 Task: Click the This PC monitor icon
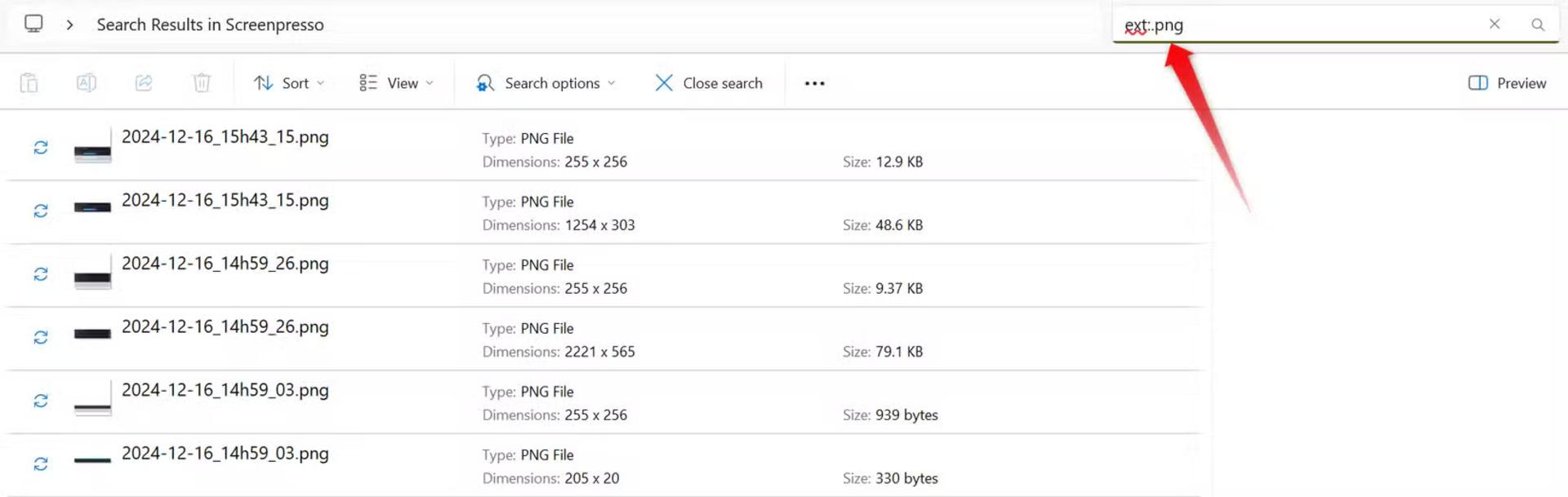33,24
